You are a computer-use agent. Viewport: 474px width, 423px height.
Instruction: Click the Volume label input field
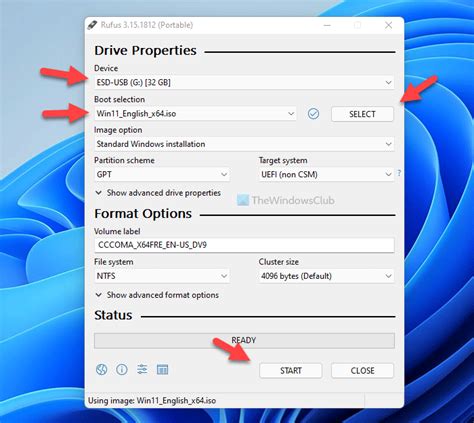tap(244, 245)
